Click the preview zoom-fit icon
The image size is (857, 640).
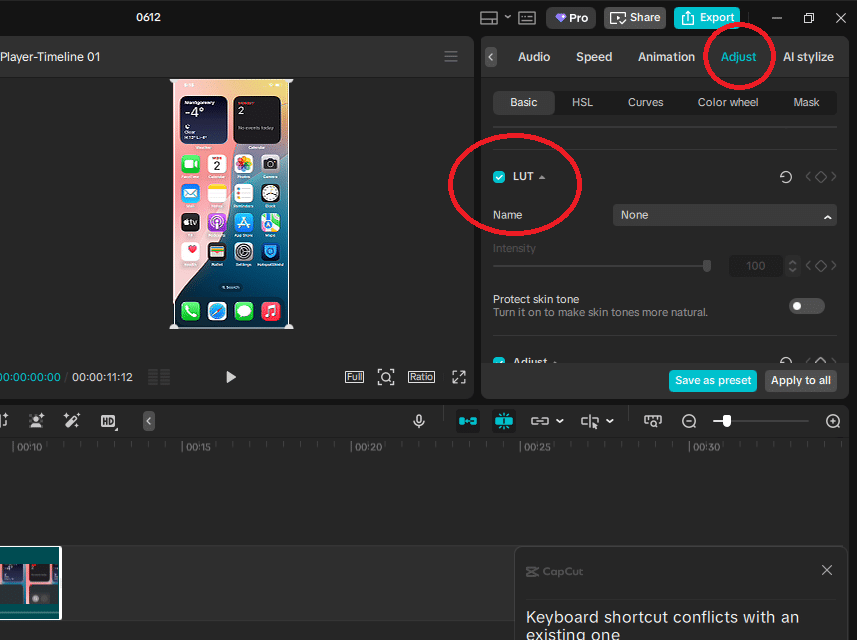tap(386, 377)
